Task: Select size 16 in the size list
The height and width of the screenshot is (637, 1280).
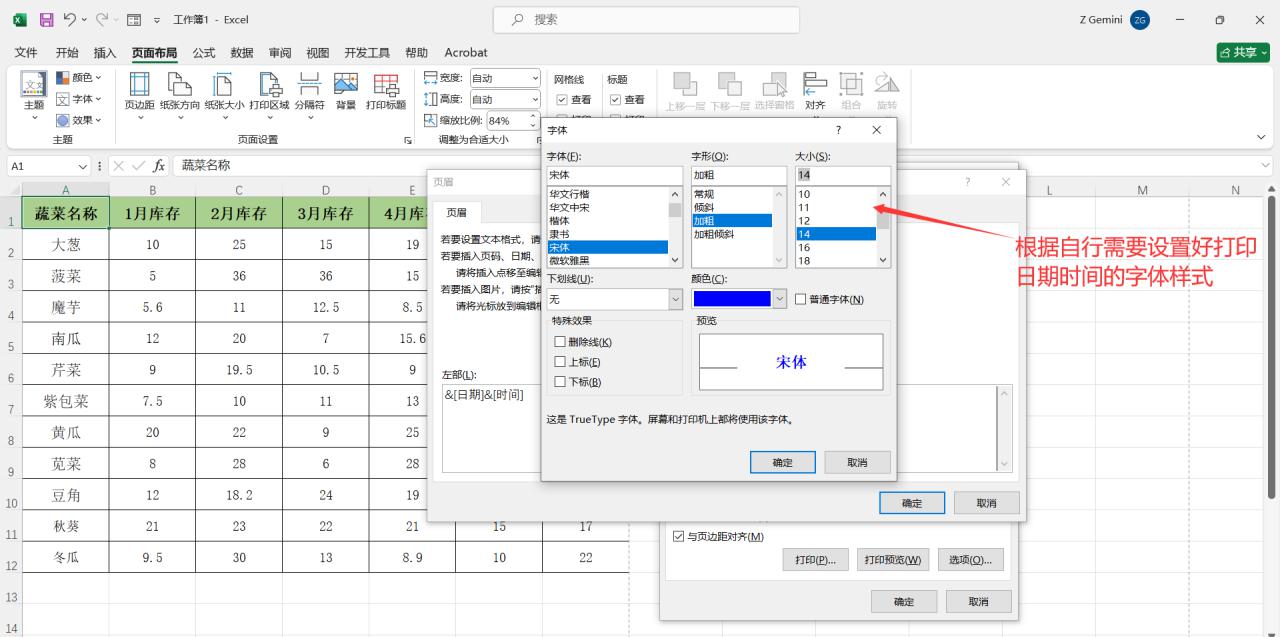Action: pos(836,247)
